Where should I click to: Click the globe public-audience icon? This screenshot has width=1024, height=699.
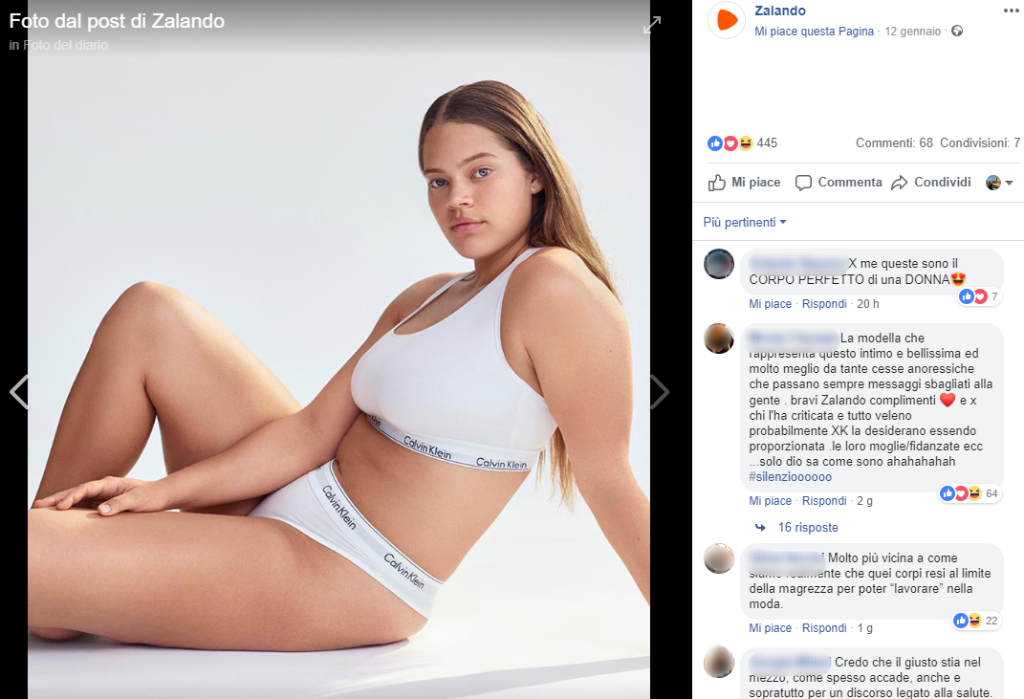957,31
